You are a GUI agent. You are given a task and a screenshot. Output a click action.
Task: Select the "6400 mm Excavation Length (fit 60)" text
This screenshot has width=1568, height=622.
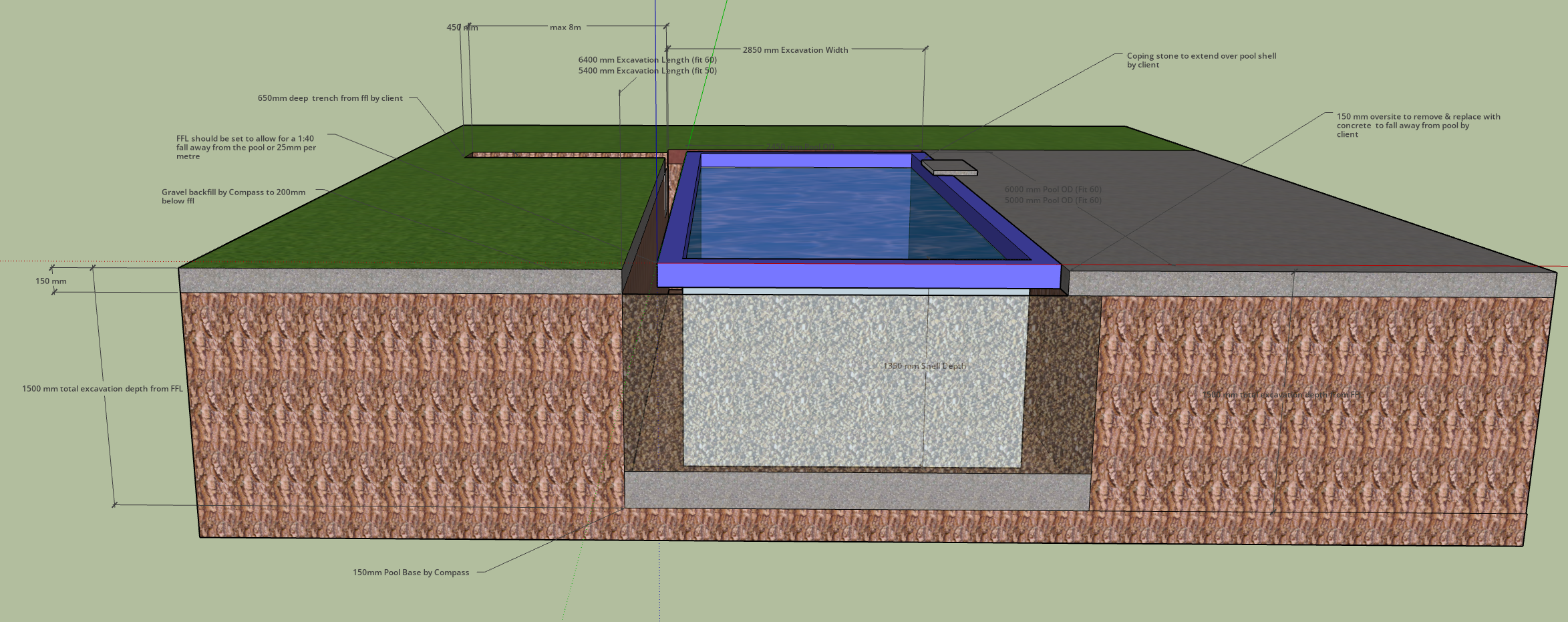[647, 60]
